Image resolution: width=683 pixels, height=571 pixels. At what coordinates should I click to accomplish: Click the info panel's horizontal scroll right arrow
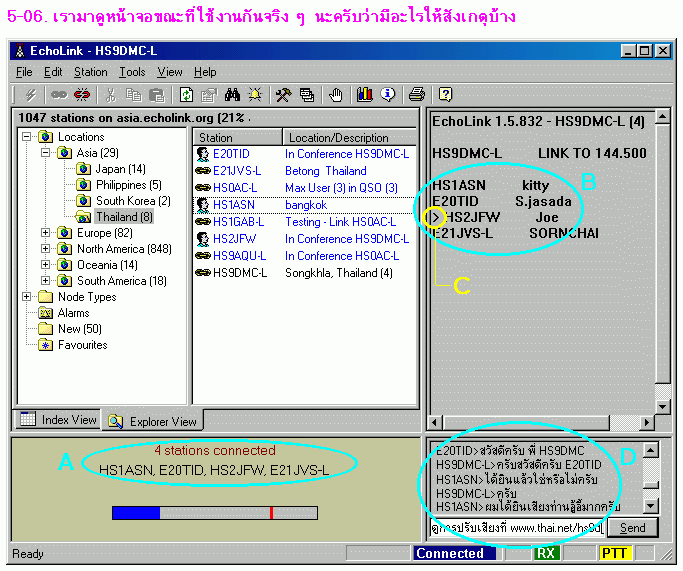[x=647, y=422]
